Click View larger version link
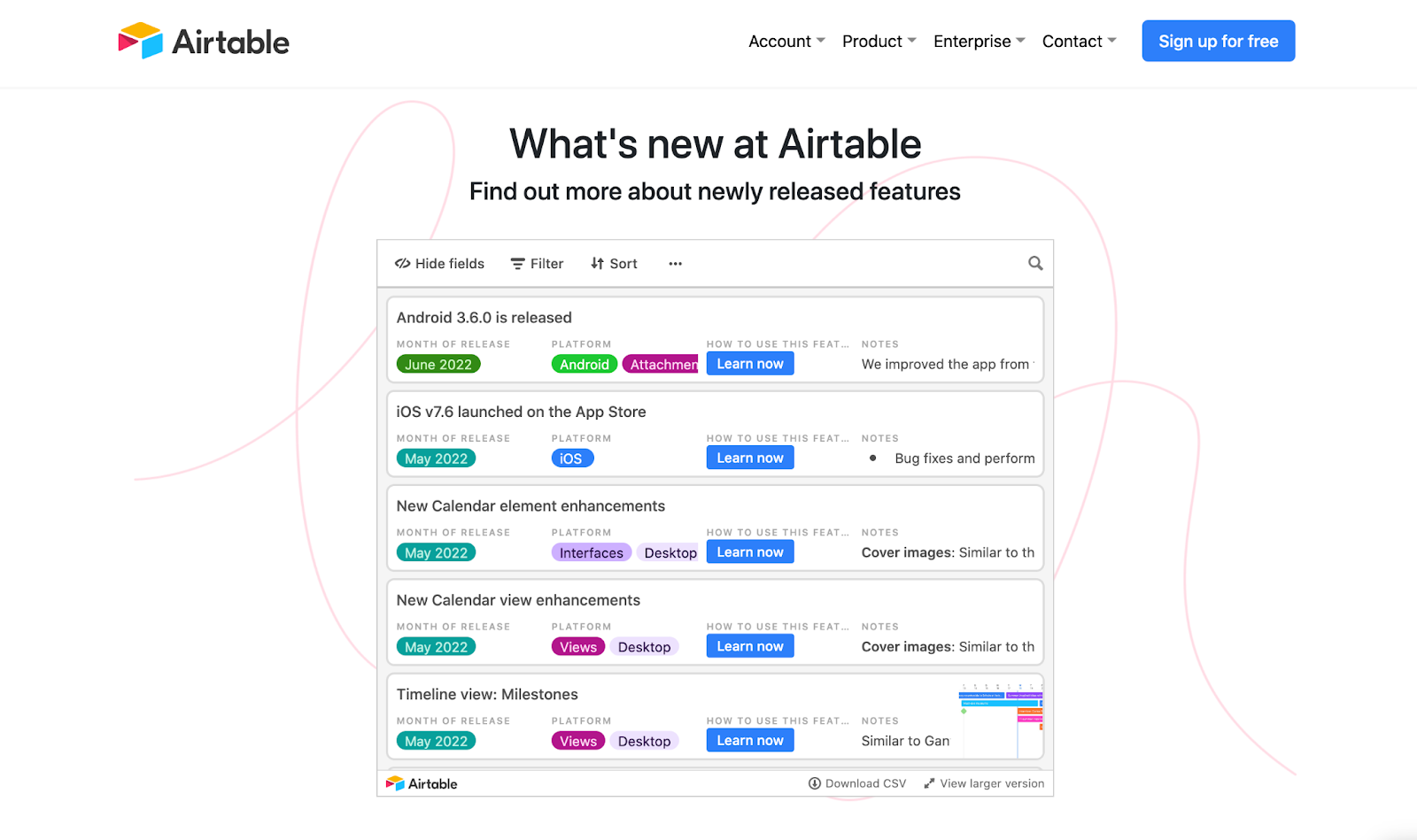The width and height of the screenshot is (1417, 840). point(983,783)
